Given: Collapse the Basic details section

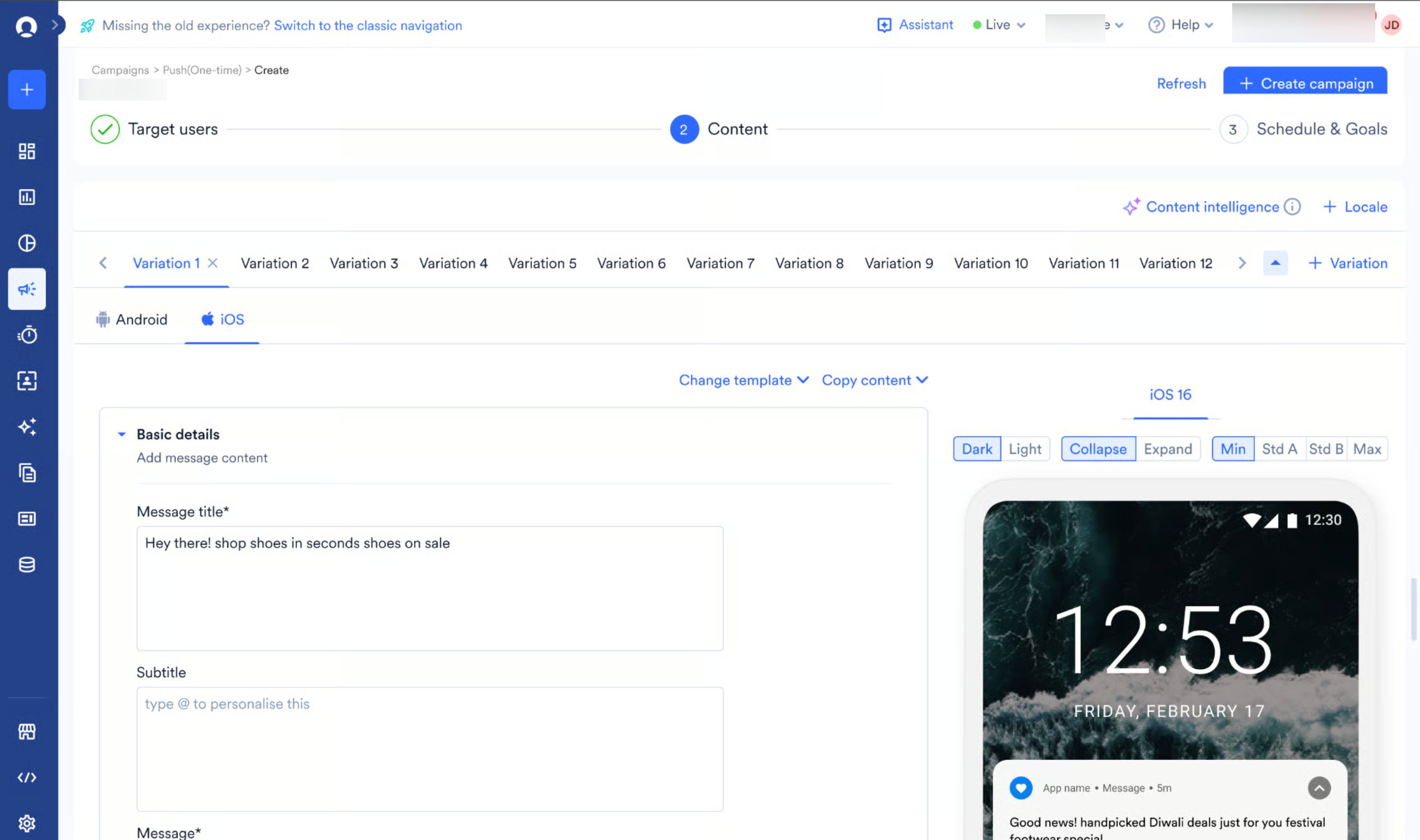Looking at the screenshot, I should point(121,434).
